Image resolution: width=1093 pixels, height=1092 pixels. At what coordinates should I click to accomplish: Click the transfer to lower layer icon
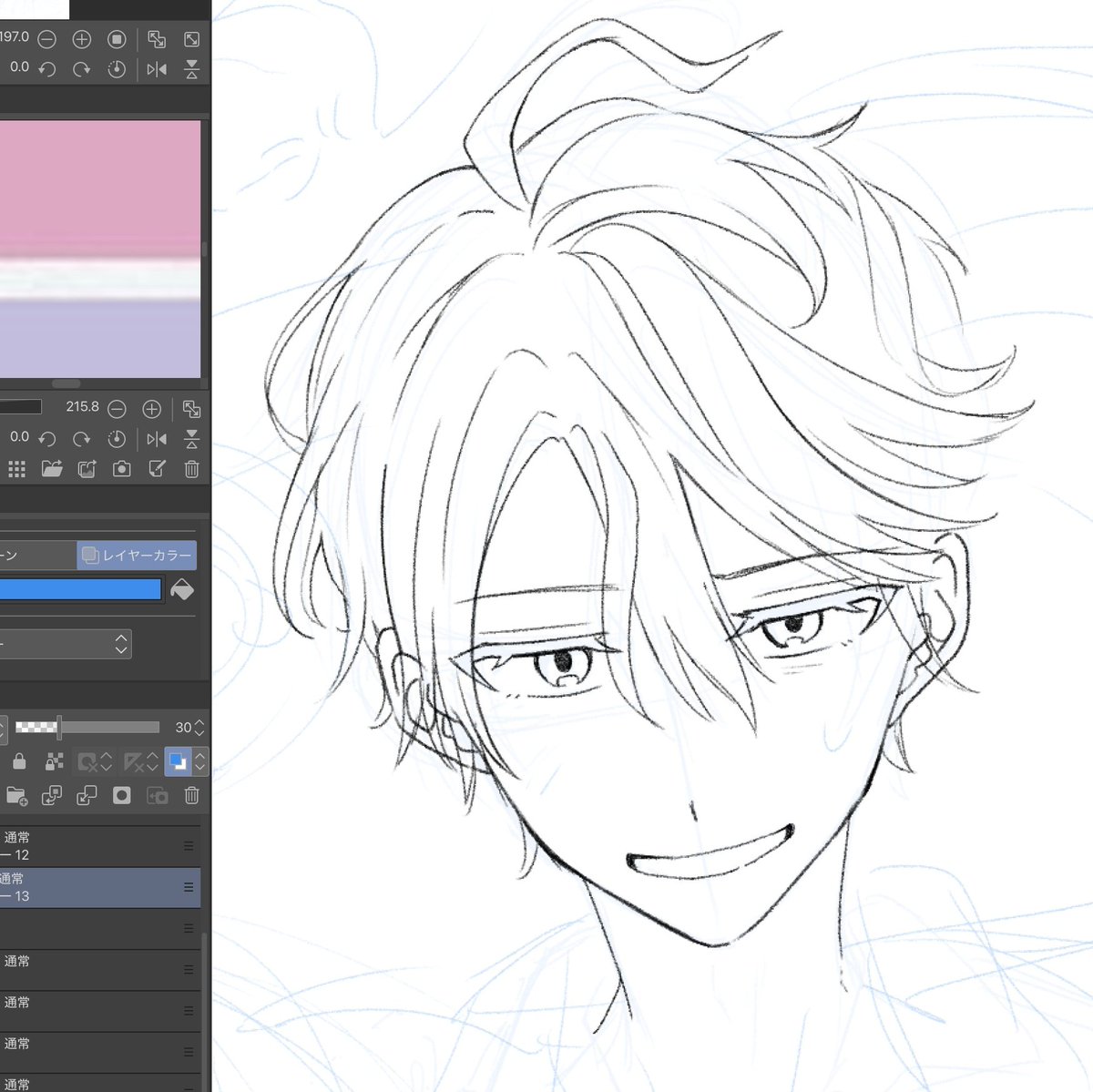coord(52,796)
